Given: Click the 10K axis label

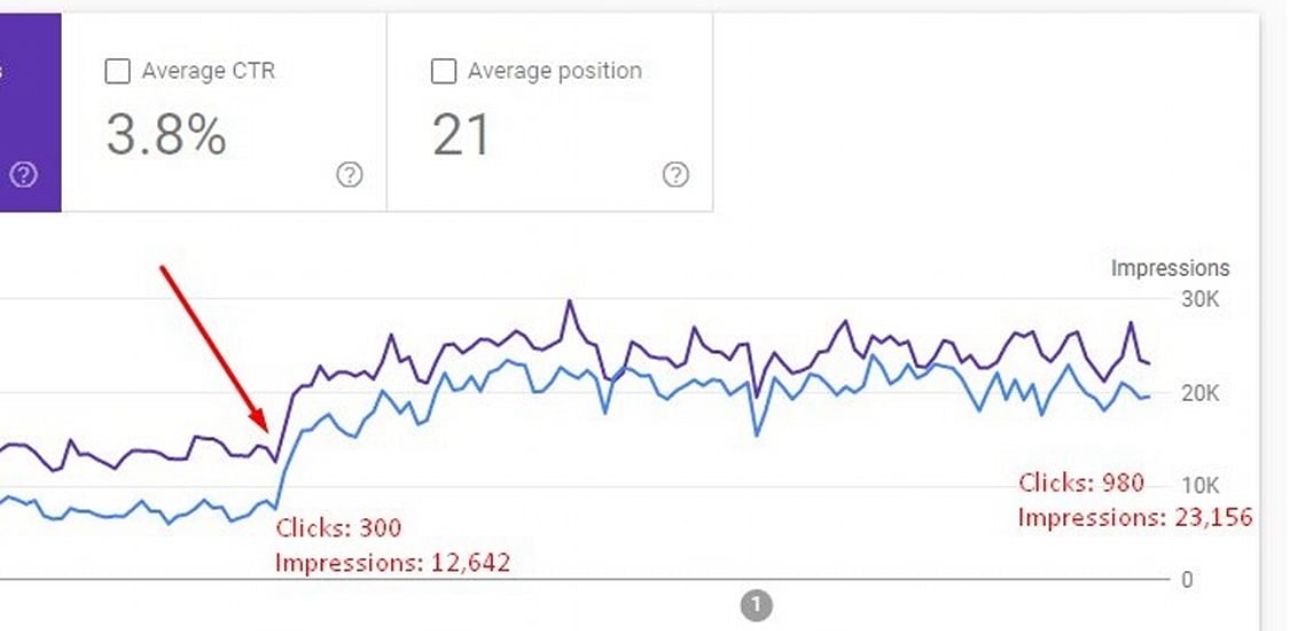Looking at the screenshot, I should pos(1200,486).
